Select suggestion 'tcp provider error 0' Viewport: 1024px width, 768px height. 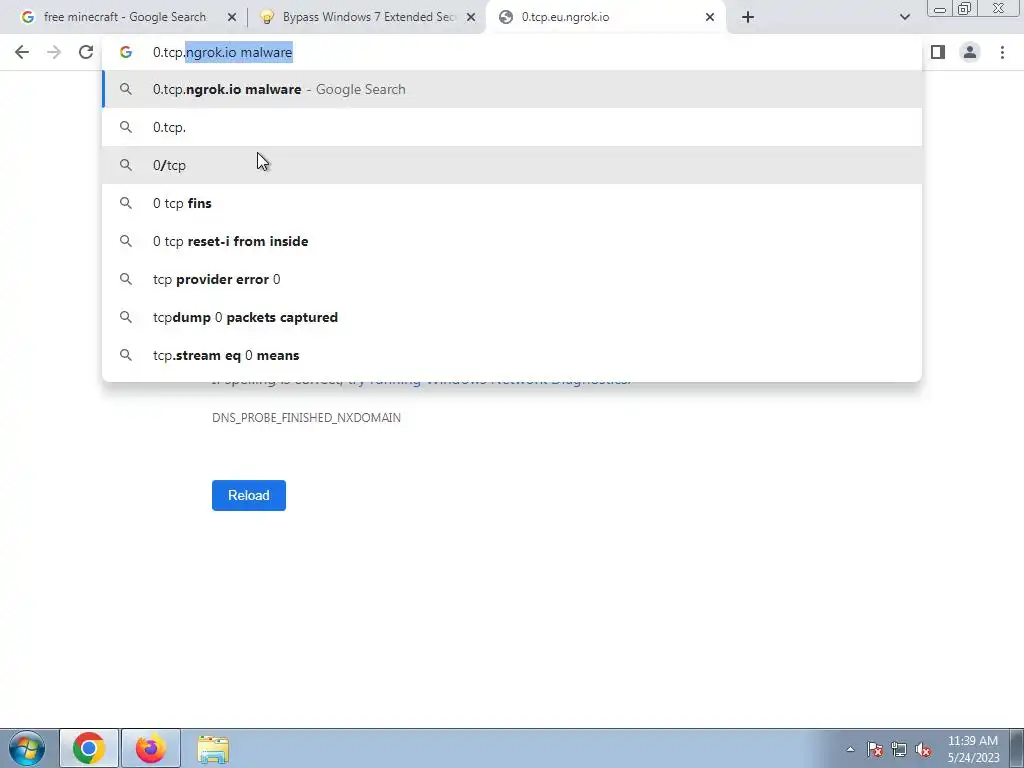click(512, 279)
